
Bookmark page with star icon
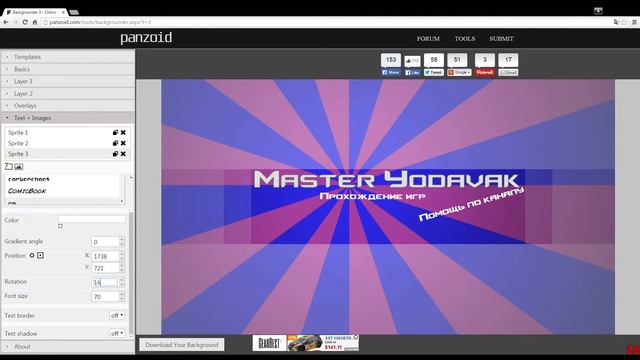[x=624, y=22]
